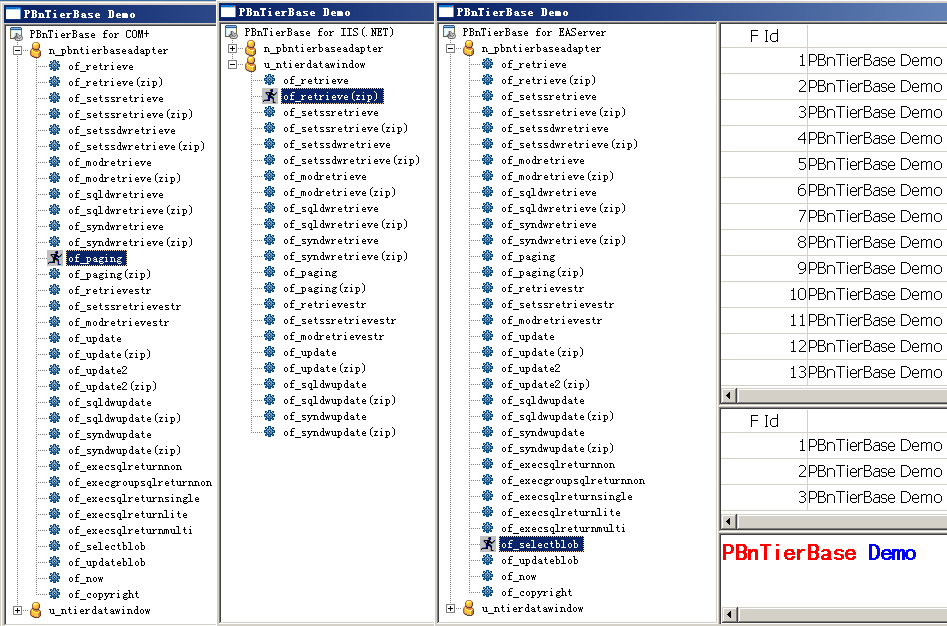Click F Id header in lower grid

coord(764,421)
